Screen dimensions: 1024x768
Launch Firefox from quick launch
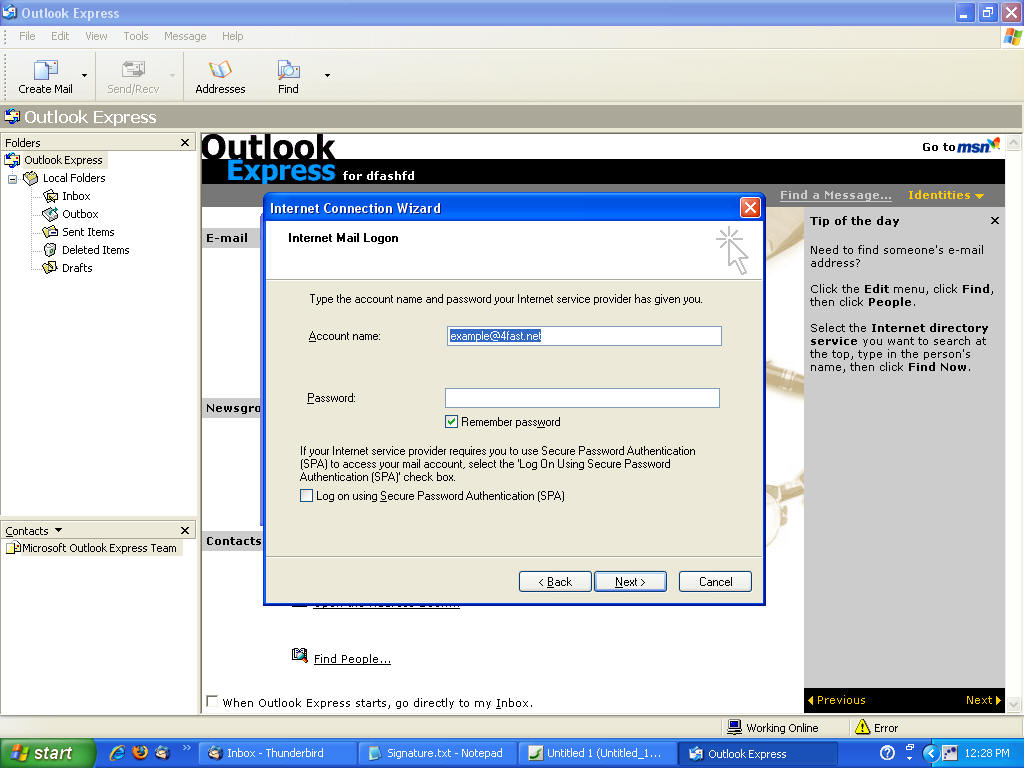tap(140, 753)
